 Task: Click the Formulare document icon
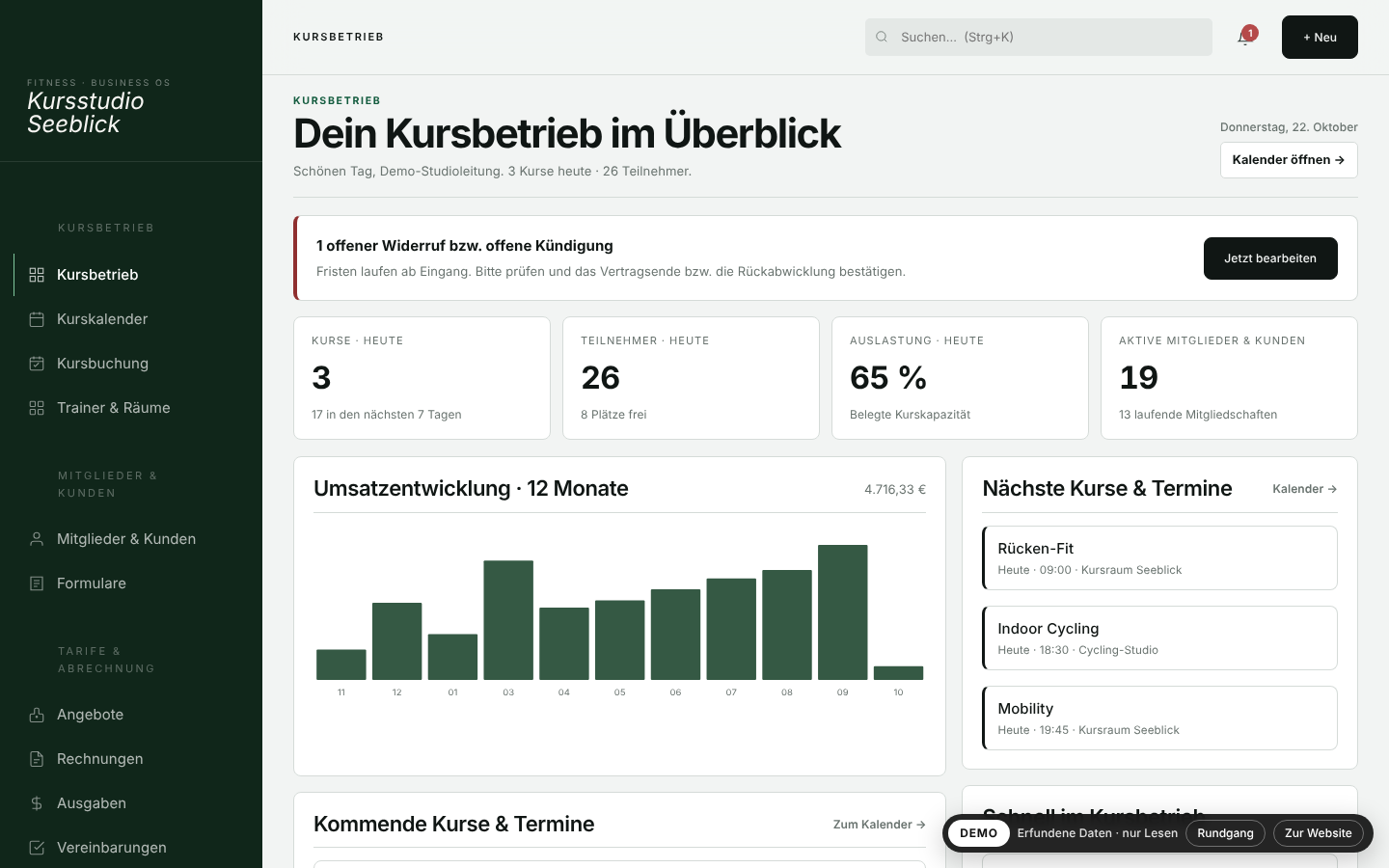point(37,583)
